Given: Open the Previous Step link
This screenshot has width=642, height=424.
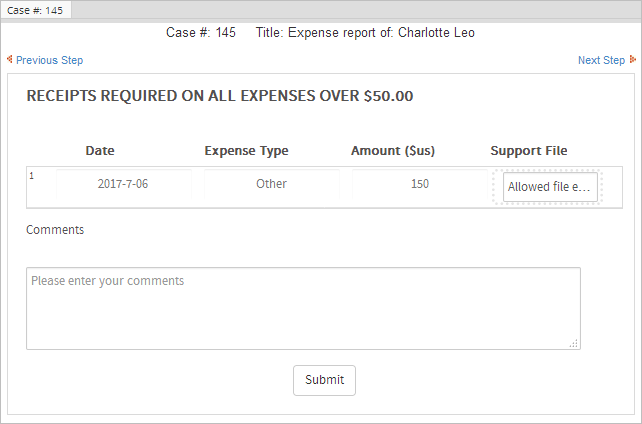Looking at the screenshot, I should (49, 60).
